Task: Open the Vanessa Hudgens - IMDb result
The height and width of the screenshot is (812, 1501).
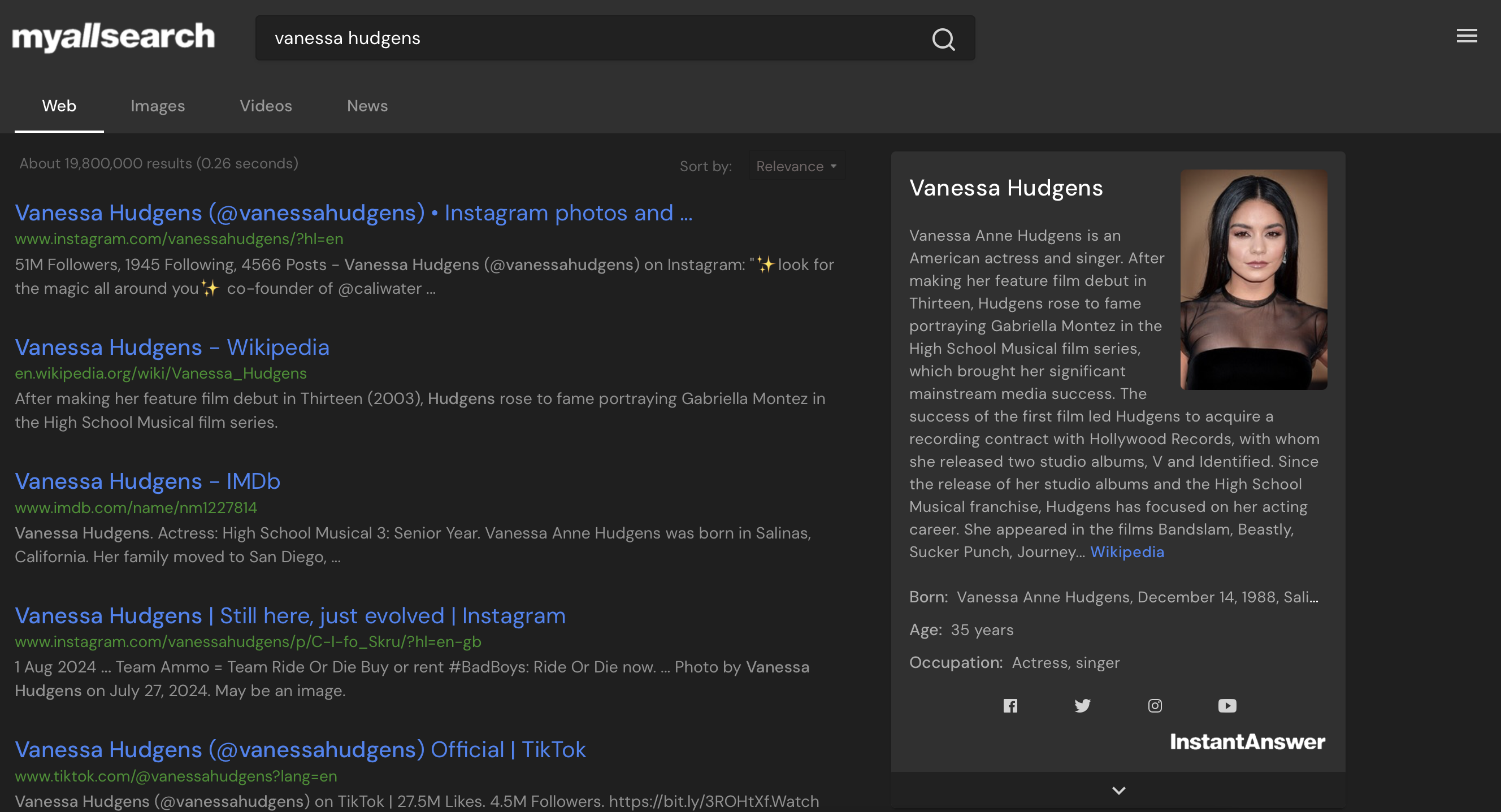Action: (x=148, y=481)
